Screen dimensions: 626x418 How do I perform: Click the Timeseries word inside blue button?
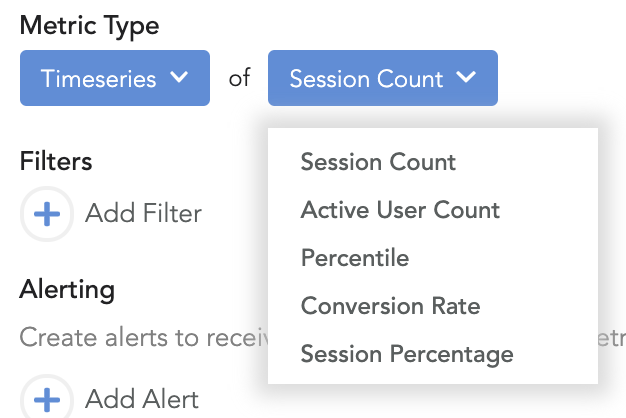[98, 79]
